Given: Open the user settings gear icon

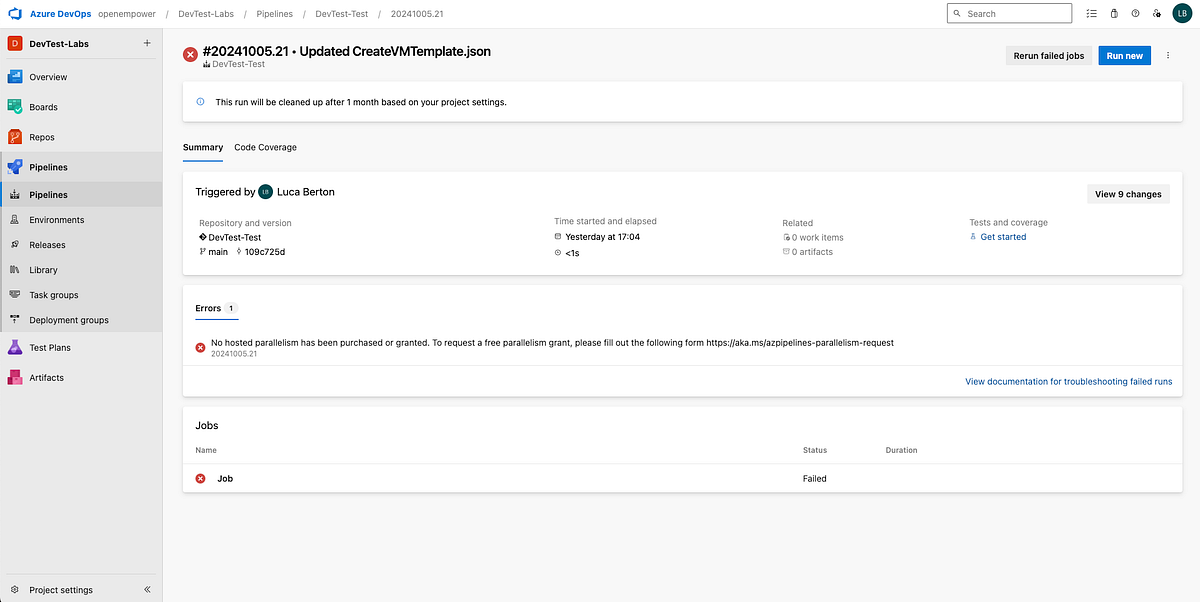Looking at the screenshot, I should pyautogui.click(x=1158, y=13).
